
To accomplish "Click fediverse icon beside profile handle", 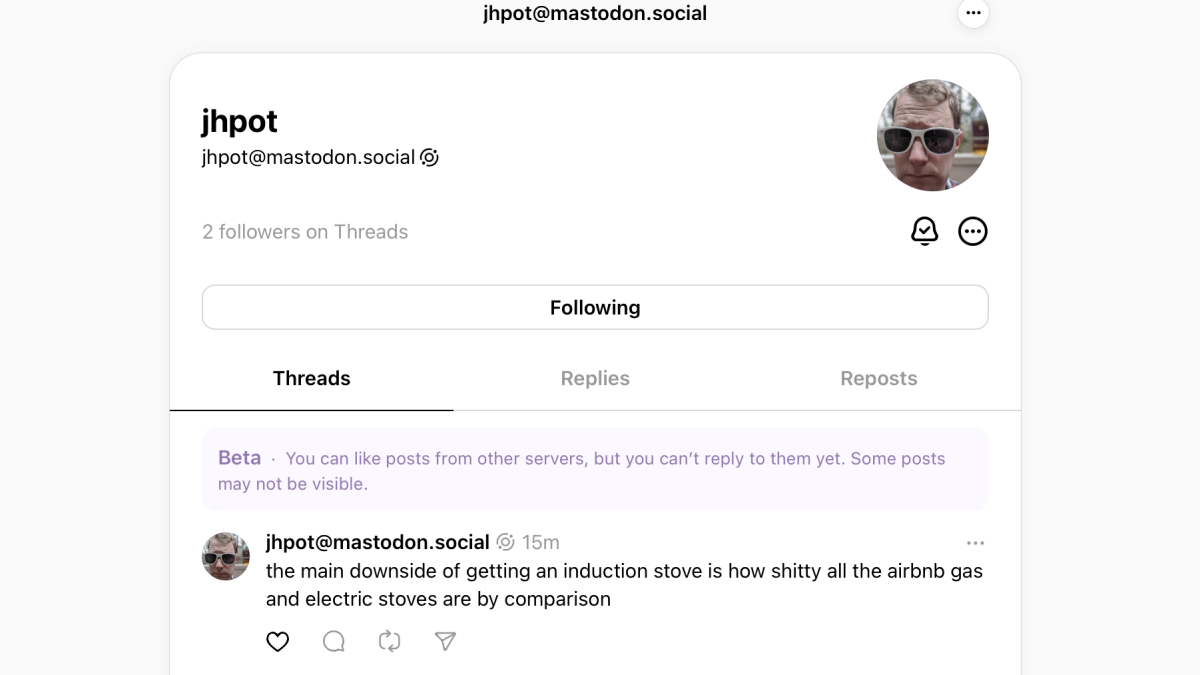I will pyautogui.click(x=430, y=158).
